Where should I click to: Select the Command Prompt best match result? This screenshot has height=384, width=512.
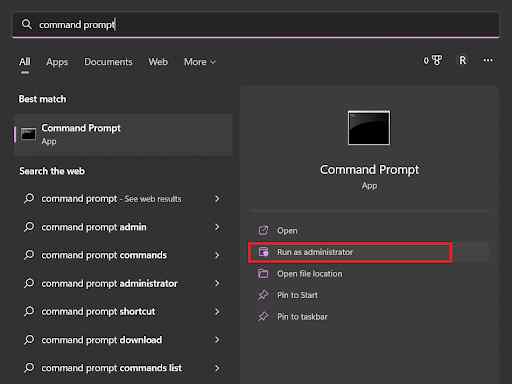point(123,135)
